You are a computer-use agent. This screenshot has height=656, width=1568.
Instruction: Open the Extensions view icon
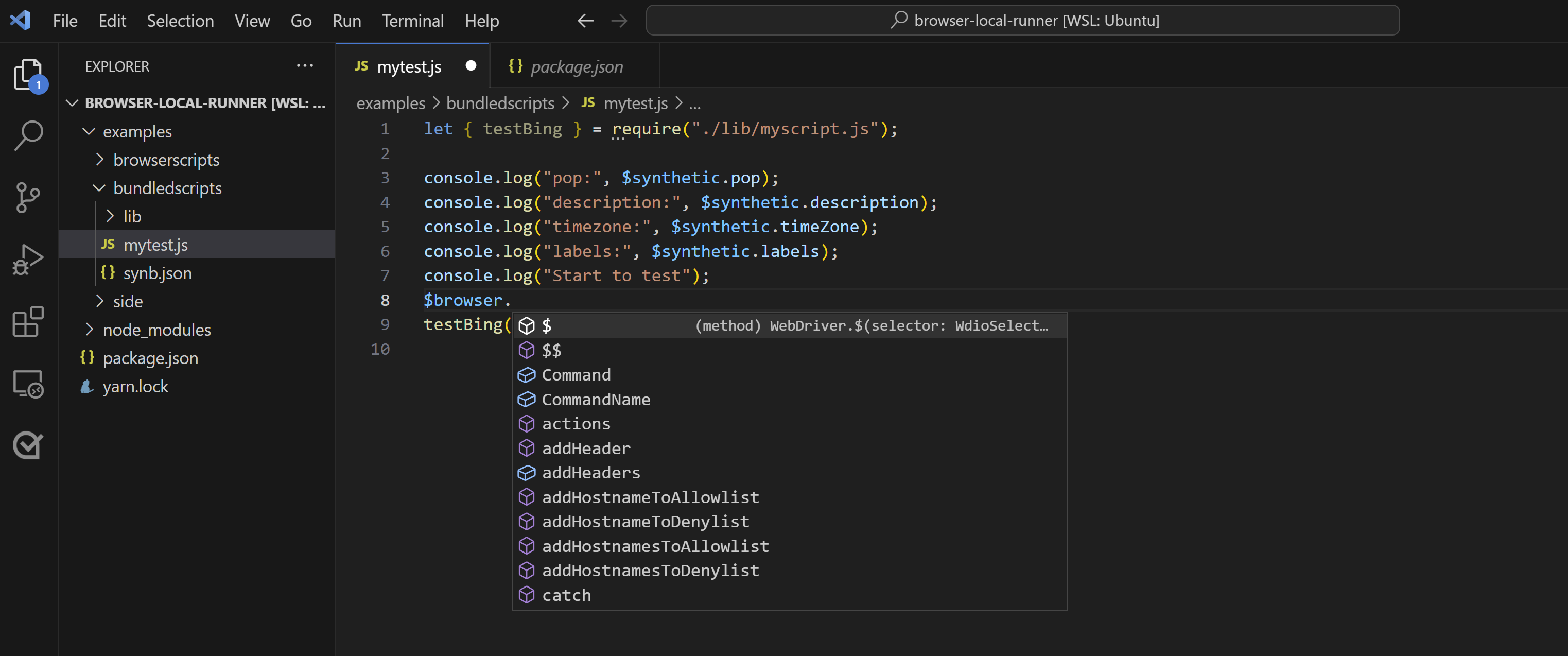pyautogui.click(x=28, y=322)
